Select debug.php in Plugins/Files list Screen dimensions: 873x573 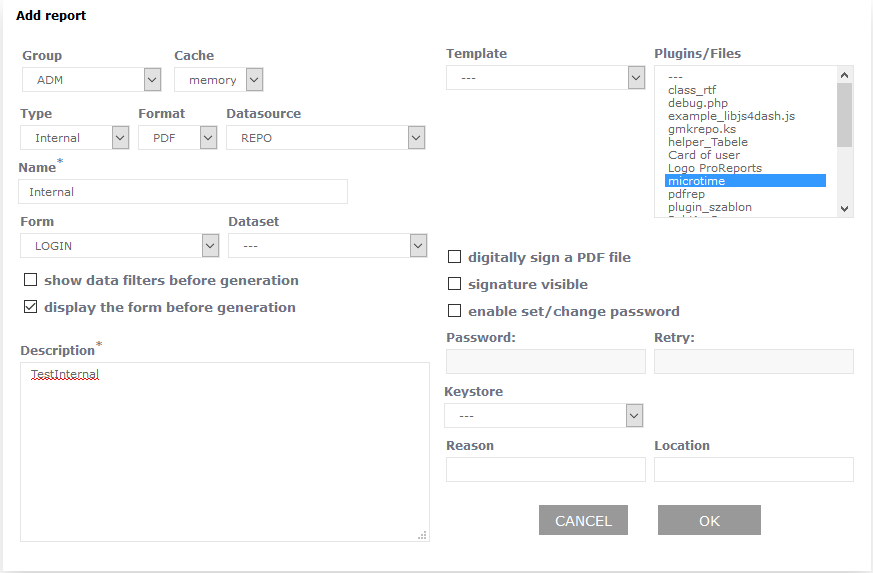[698, 103]
